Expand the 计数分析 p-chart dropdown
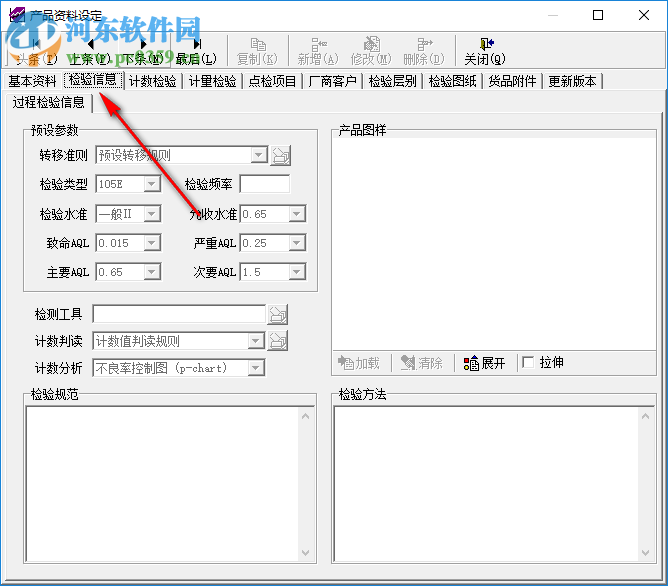This screenshot has width=668, height=586. [x=256, y=368]
